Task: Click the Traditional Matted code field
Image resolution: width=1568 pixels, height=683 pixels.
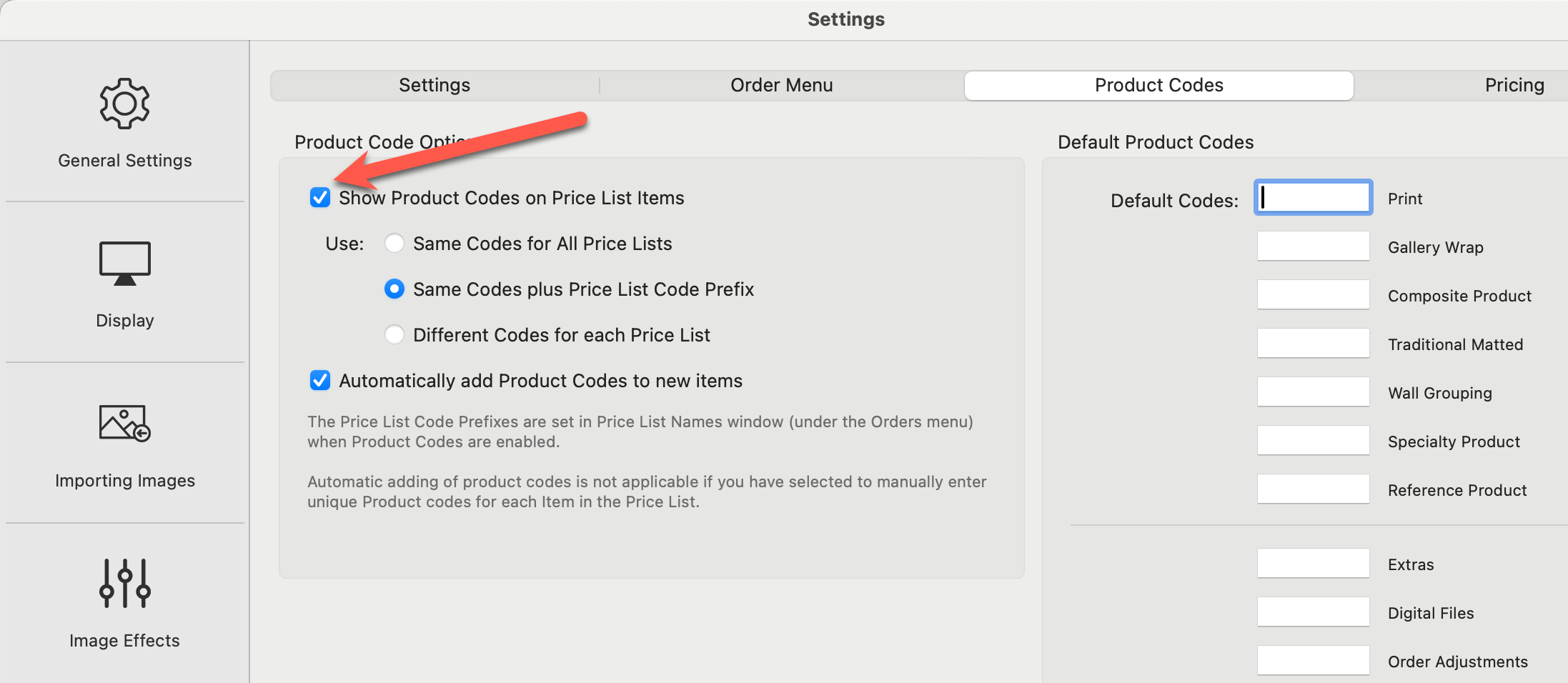Action: point(1313,344)
